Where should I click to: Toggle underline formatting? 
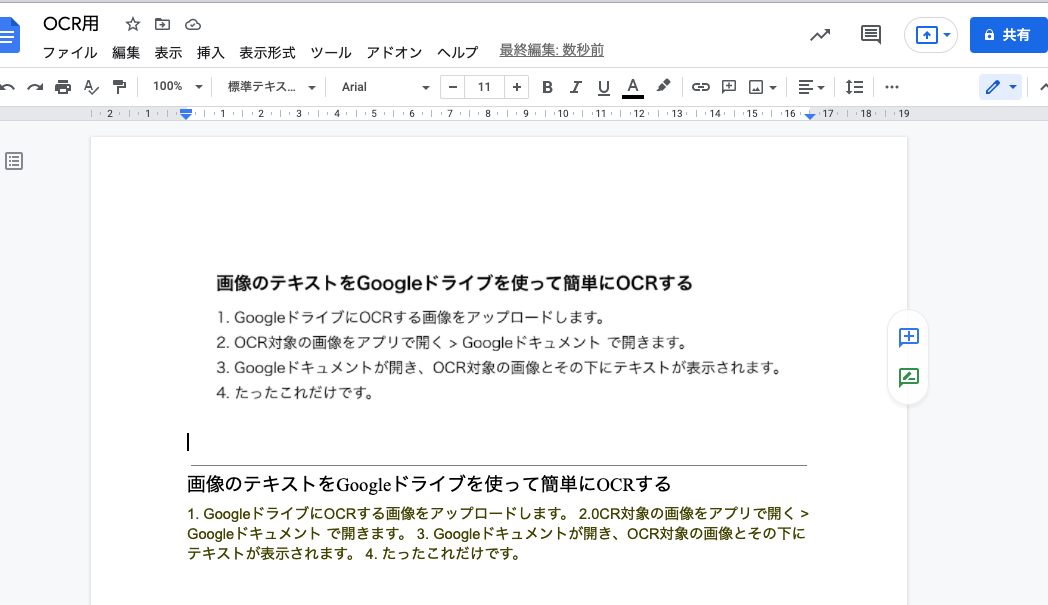tap(604, 87)
